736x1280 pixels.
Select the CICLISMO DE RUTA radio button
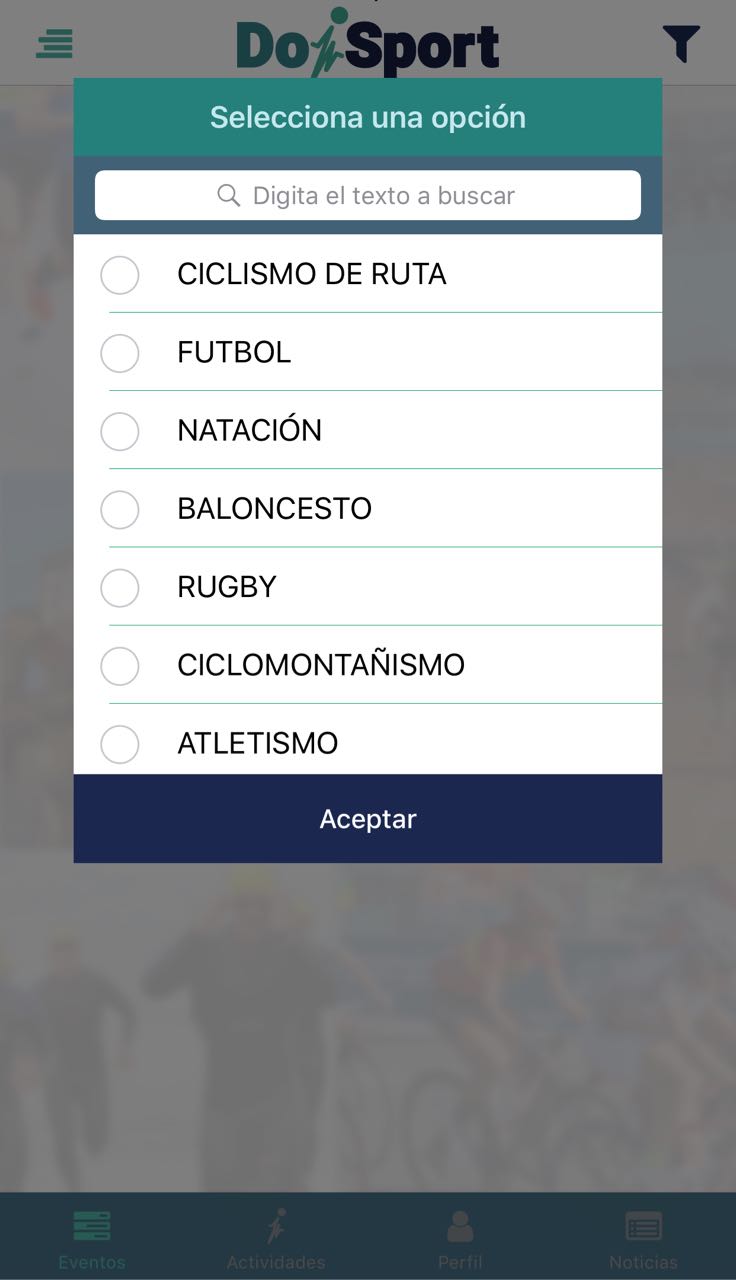(120, 275)
